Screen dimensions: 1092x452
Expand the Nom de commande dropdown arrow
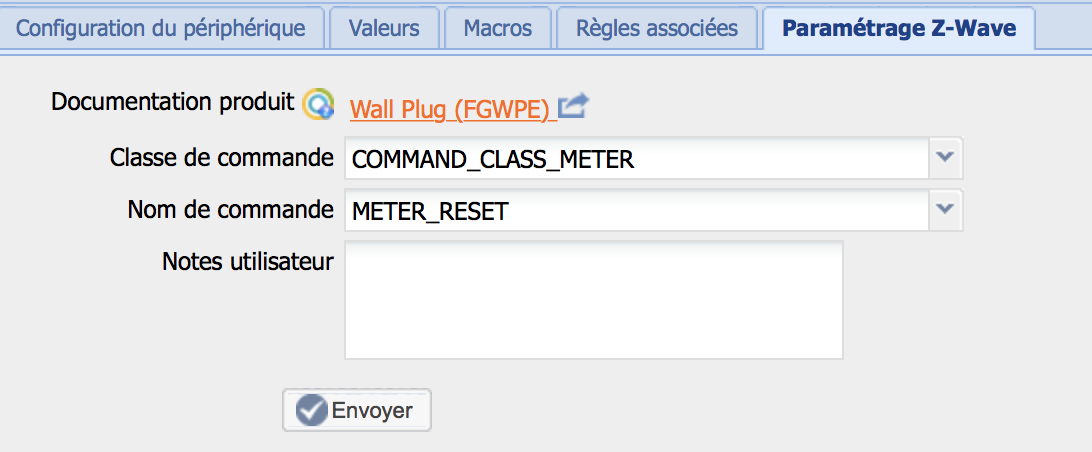point(945,210)
